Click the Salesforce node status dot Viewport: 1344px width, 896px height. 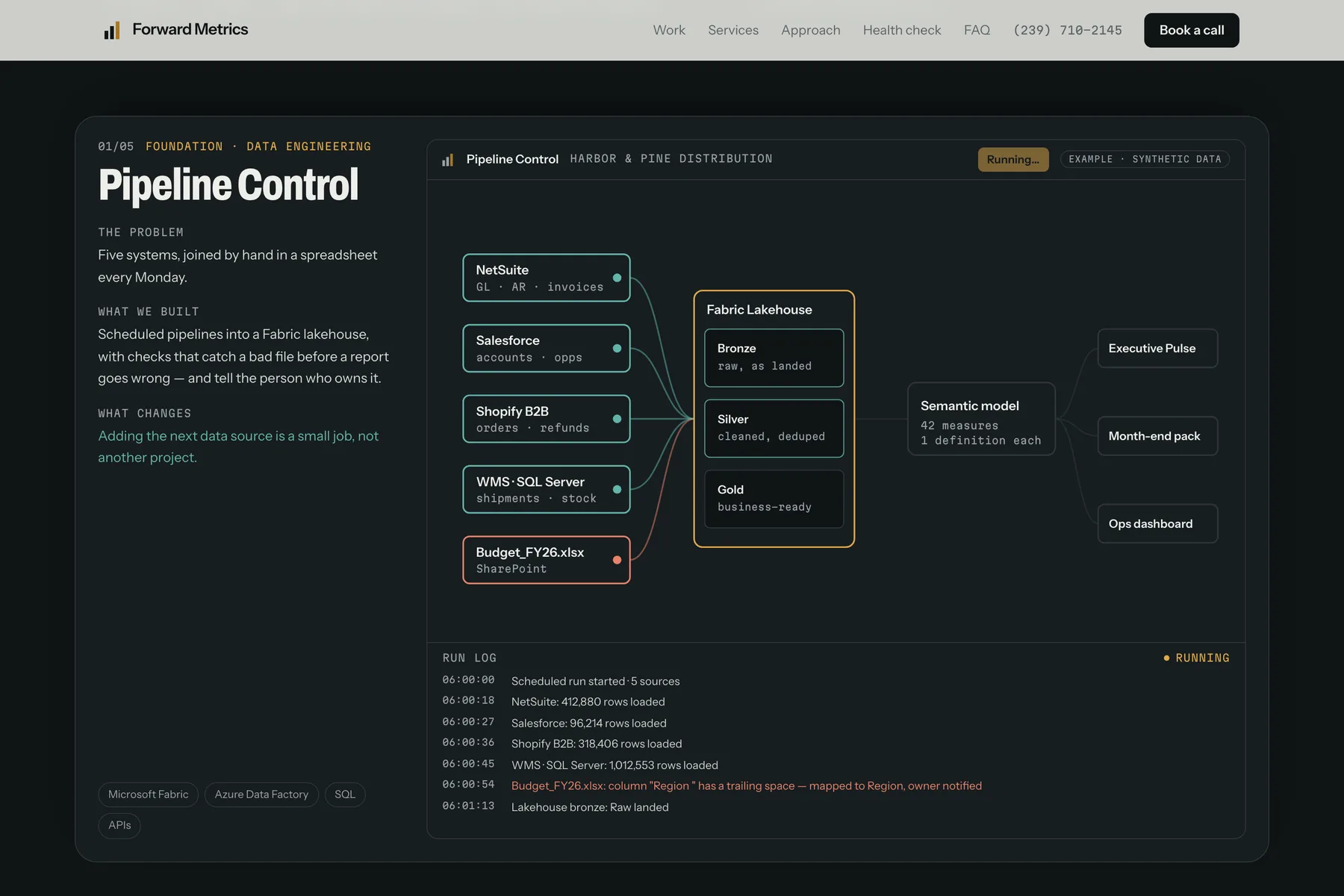617,349
